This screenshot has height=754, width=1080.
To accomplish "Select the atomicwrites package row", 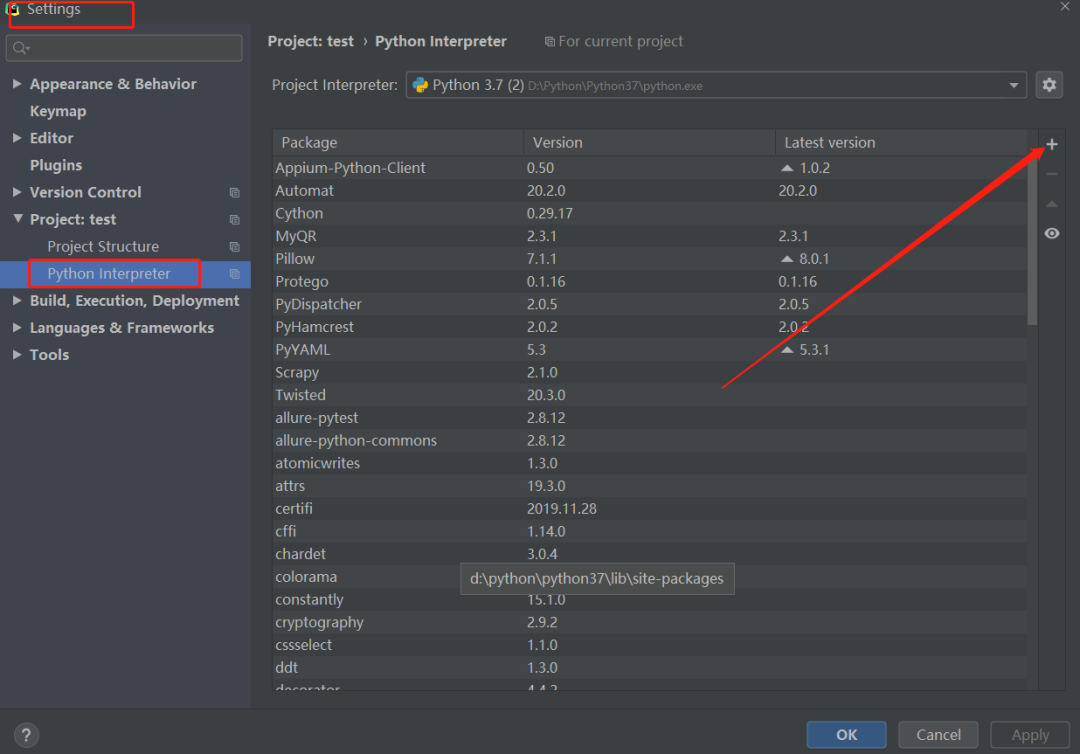I will (650, 463).
